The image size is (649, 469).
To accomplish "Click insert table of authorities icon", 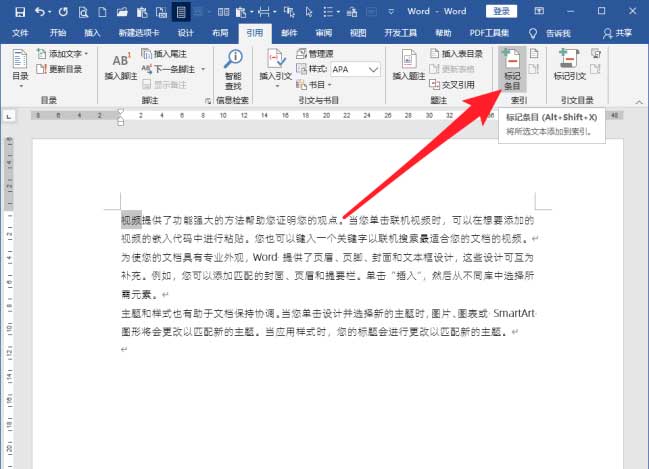I will [x=596, y=54].
